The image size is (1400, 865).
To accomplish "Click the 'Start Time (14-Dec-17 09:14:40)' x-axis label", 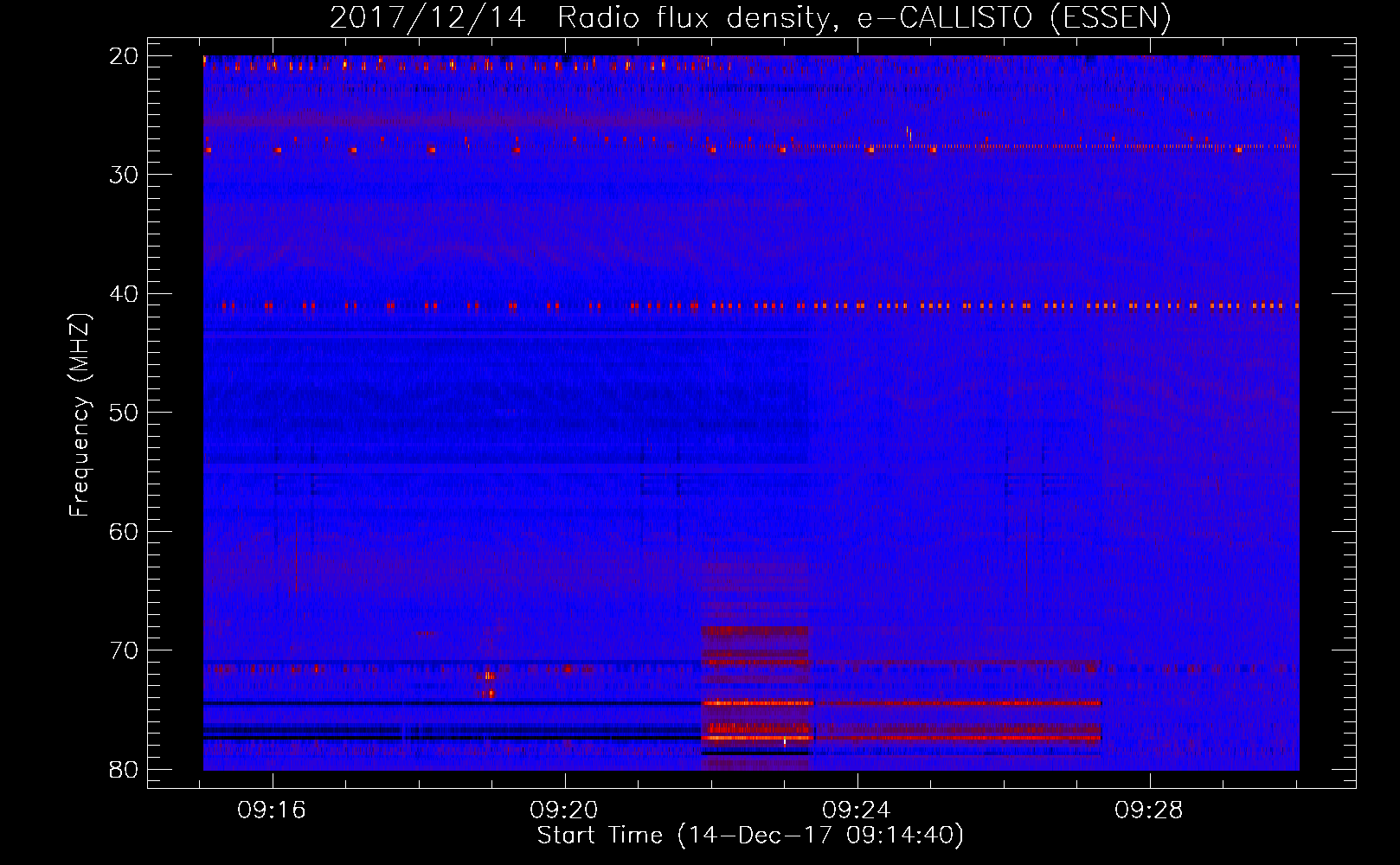I will 750,836.
